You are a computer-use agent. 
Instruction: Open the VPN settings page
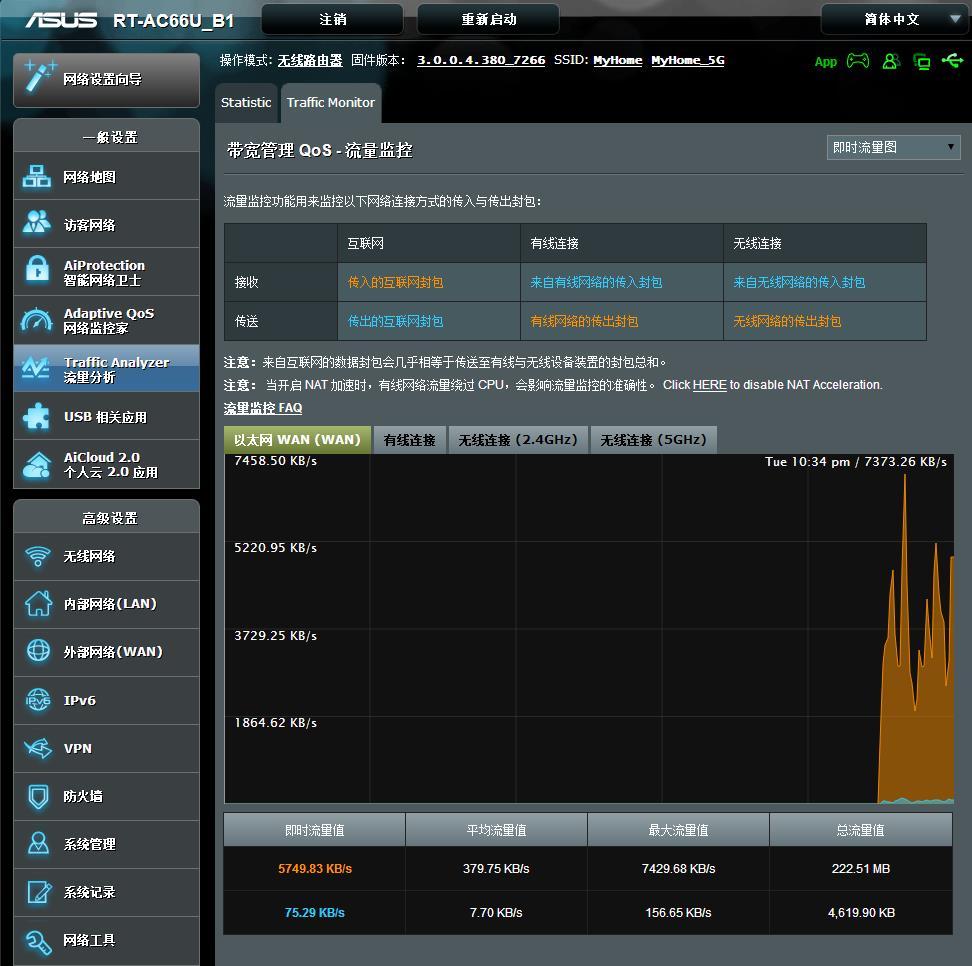coord(106,749)
